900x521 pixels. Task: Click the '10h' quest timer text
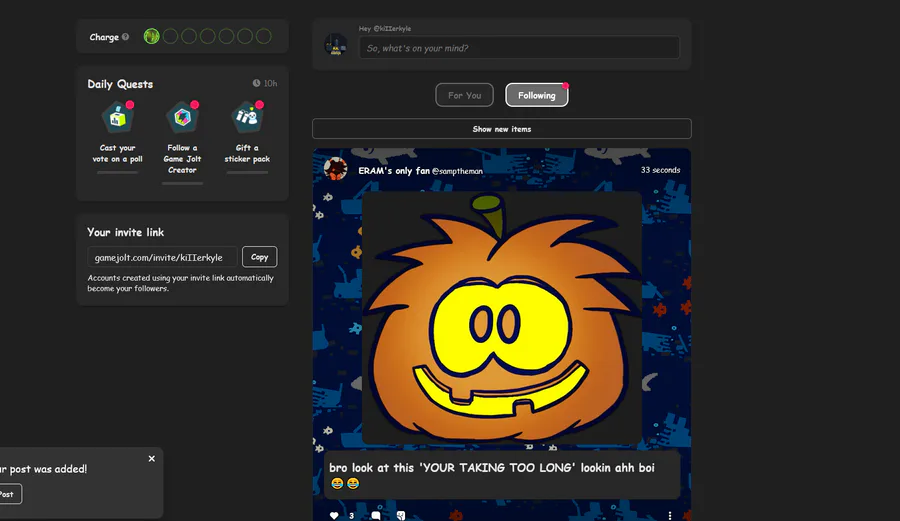pos(270,83)
